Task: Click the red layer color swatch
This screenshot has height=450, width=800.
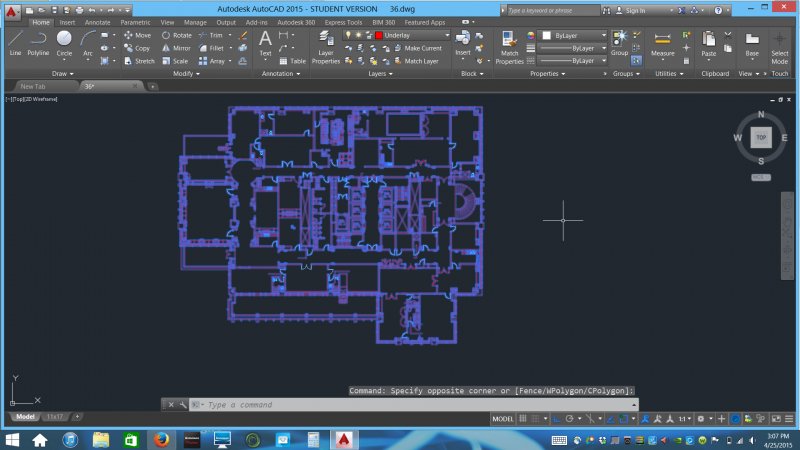Action: click(379, 35)
